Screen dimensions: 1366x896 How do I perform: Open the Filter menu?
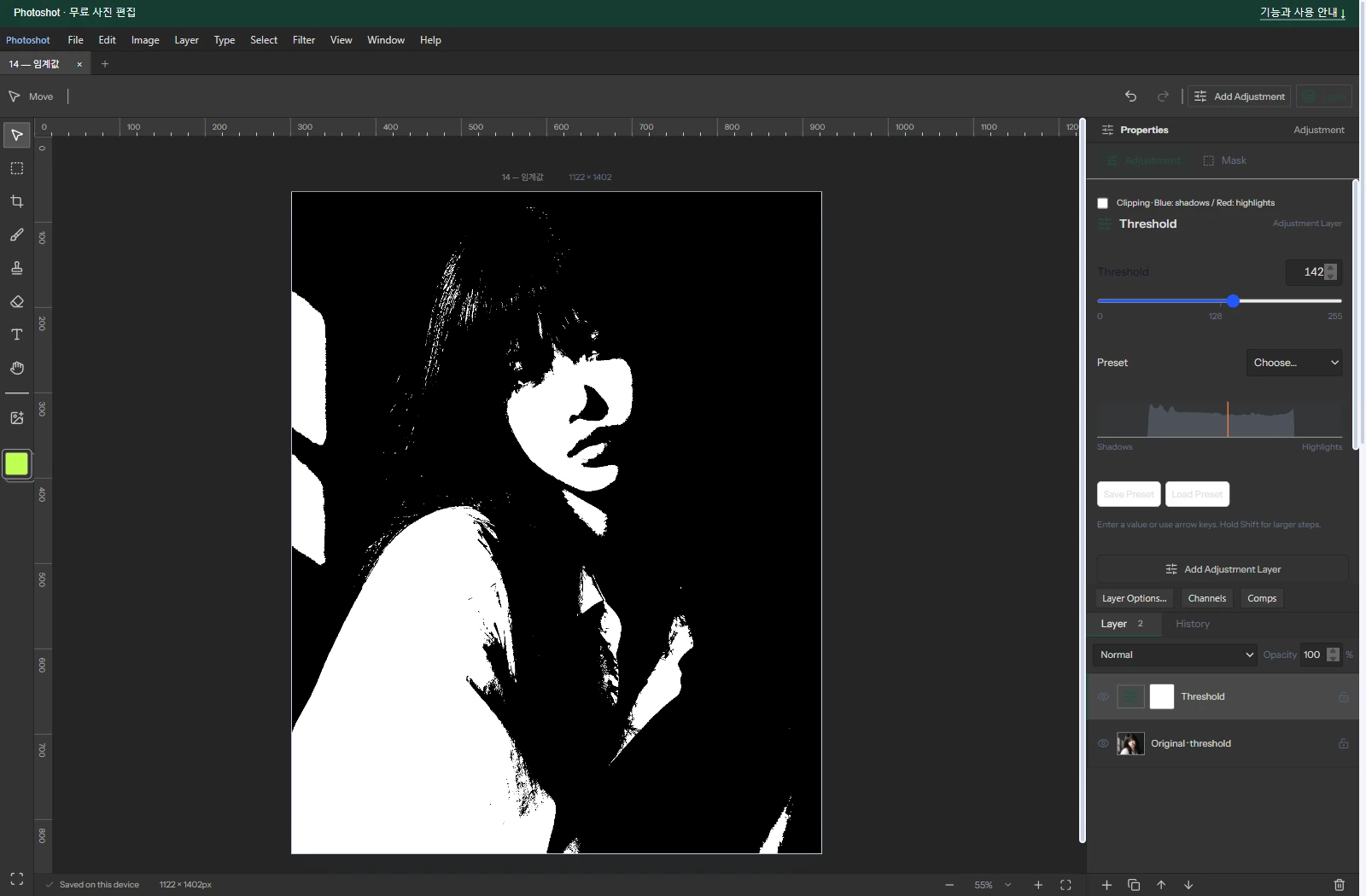(304, 40)
